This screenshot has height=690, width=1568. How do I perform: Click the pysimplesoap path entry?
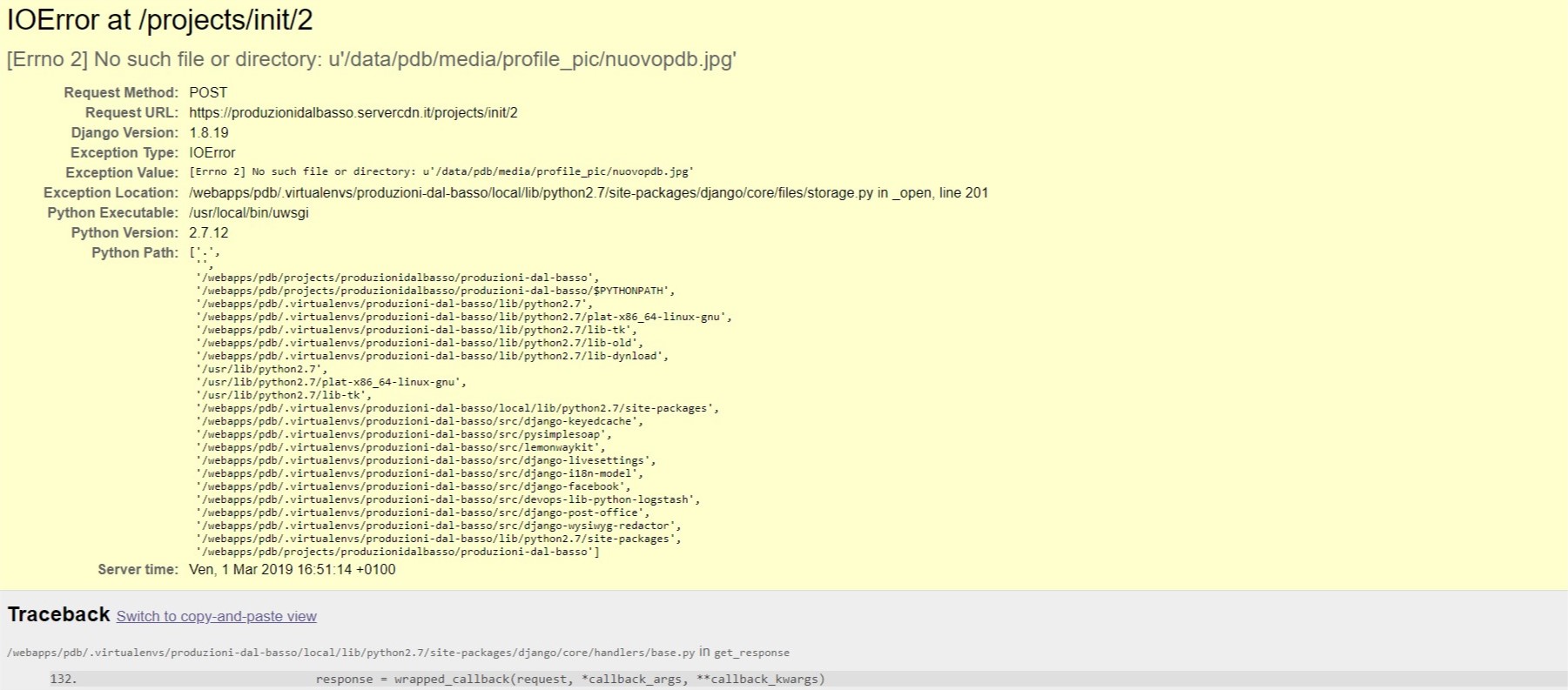(404, 434)
